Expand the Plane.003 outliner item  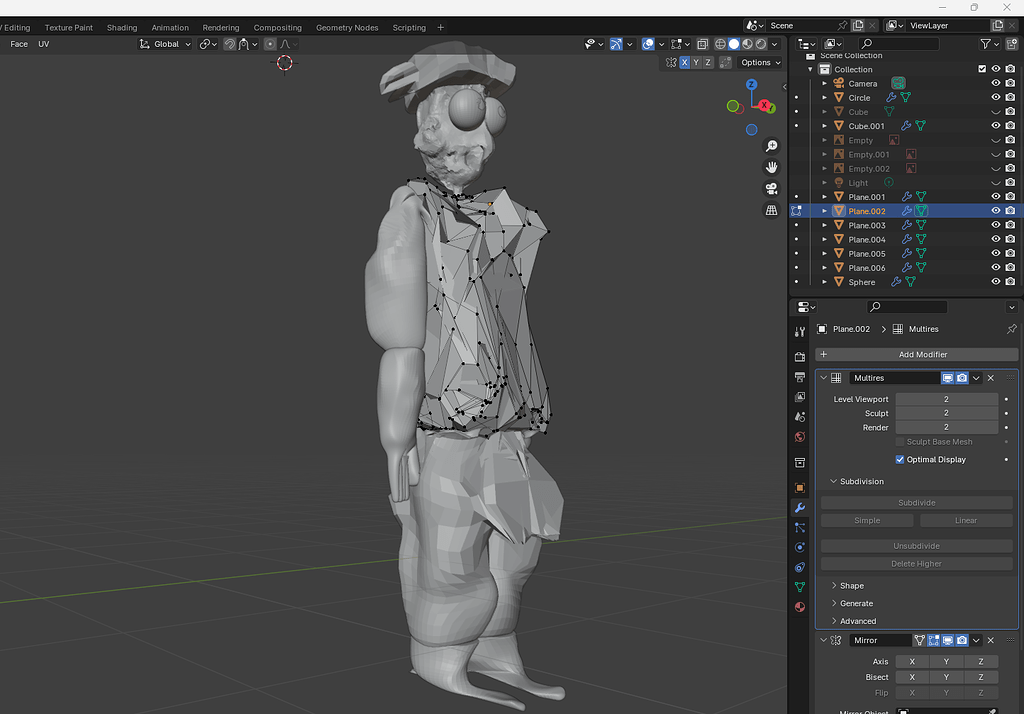tap(824, 225)
